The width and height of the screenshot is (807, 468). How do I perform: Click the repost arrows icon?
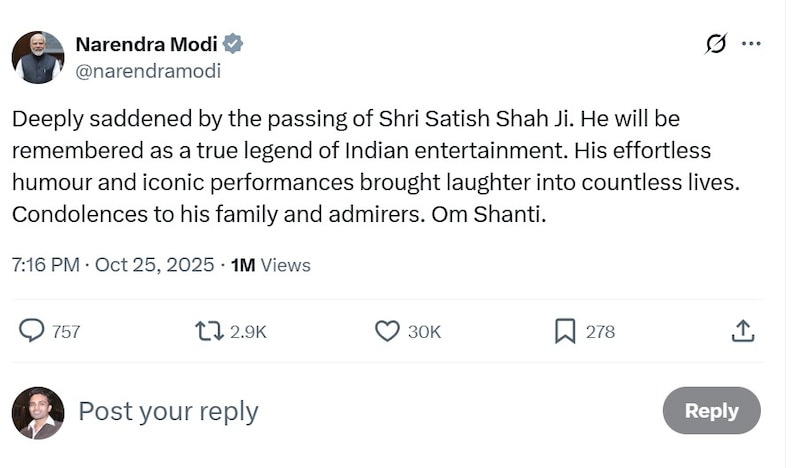[209, 331]
